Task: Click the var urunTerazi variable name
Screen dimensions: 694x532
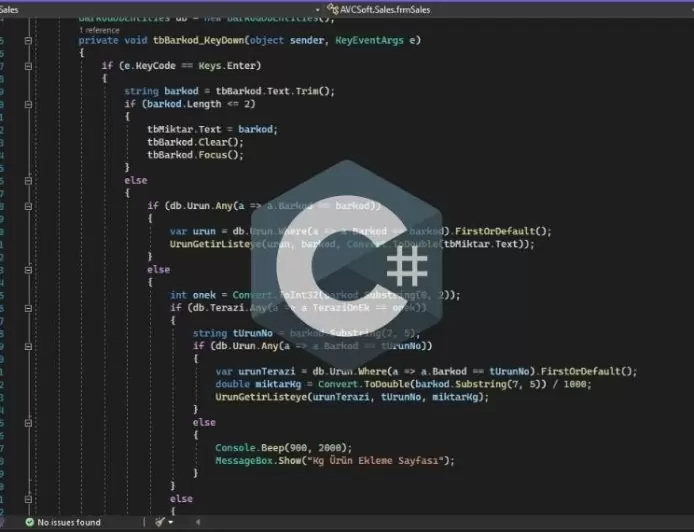Action: 266,371
